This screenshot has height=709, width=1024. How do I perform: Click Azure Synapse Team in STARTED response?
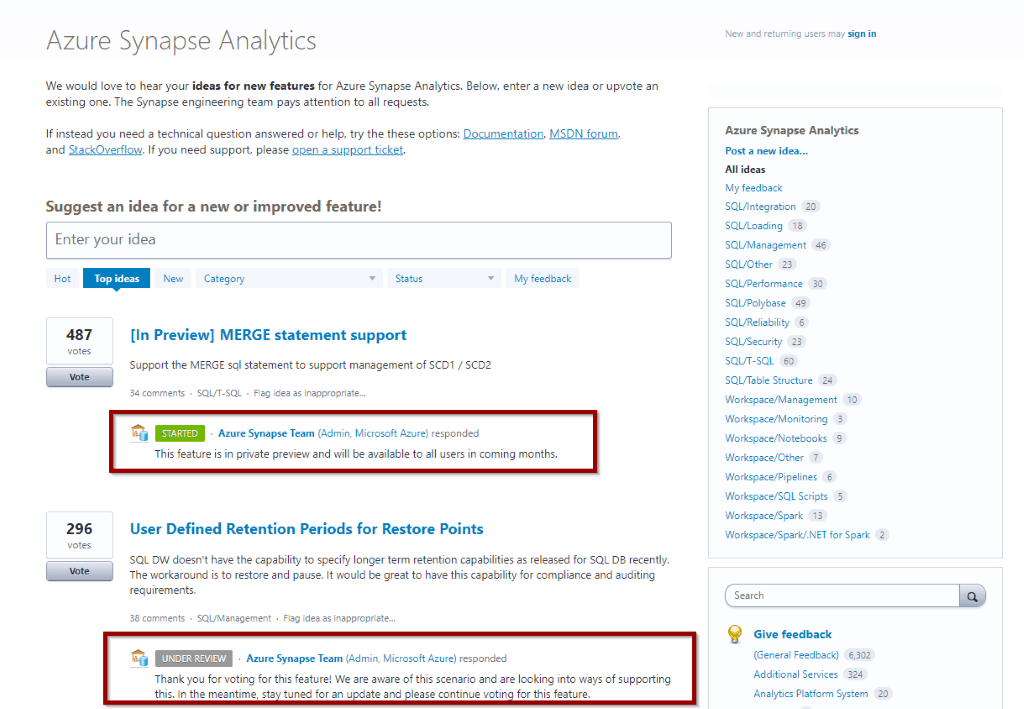[266, 433]
